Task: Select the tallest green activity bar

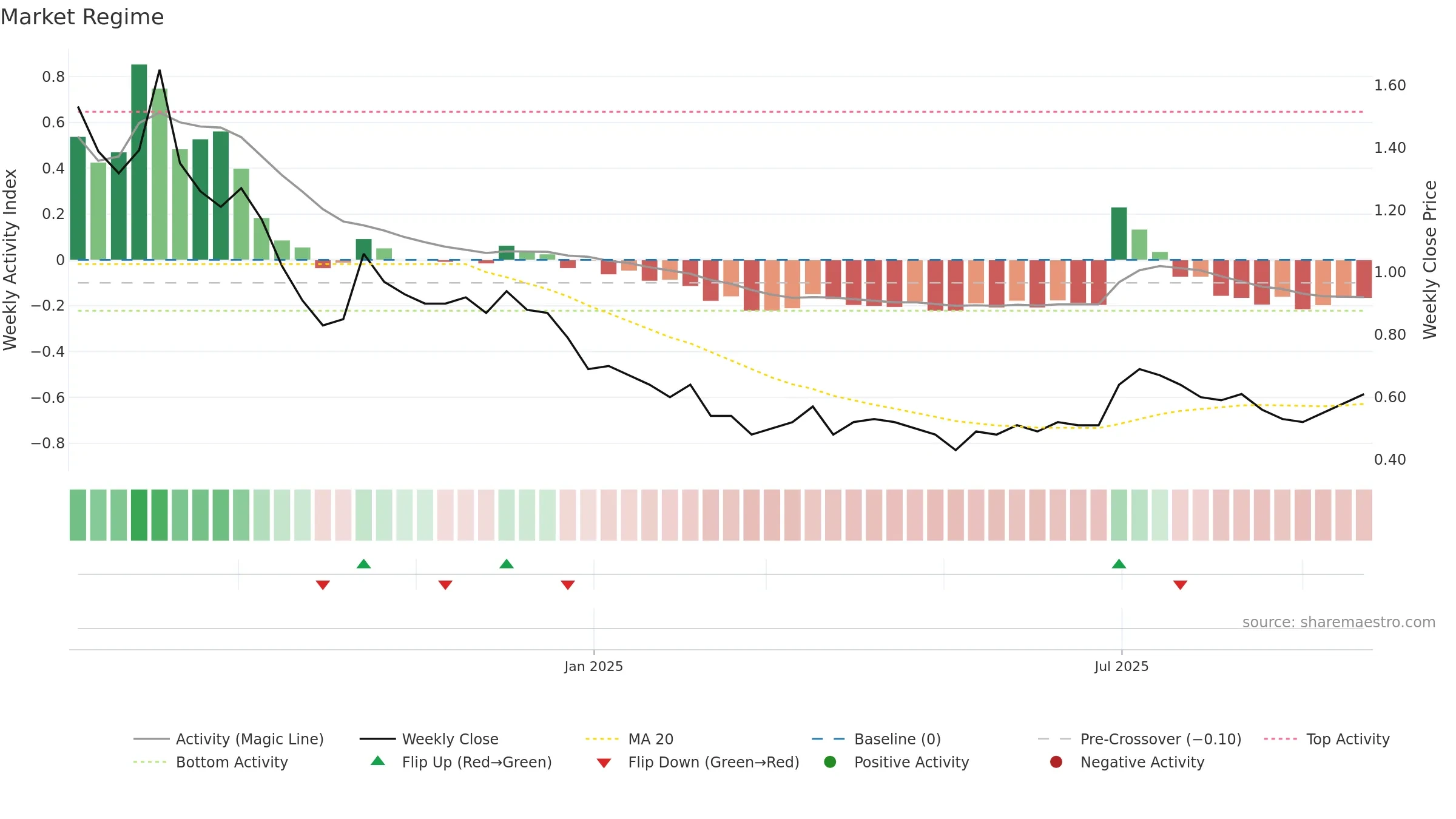Action: tap(139, 162)
